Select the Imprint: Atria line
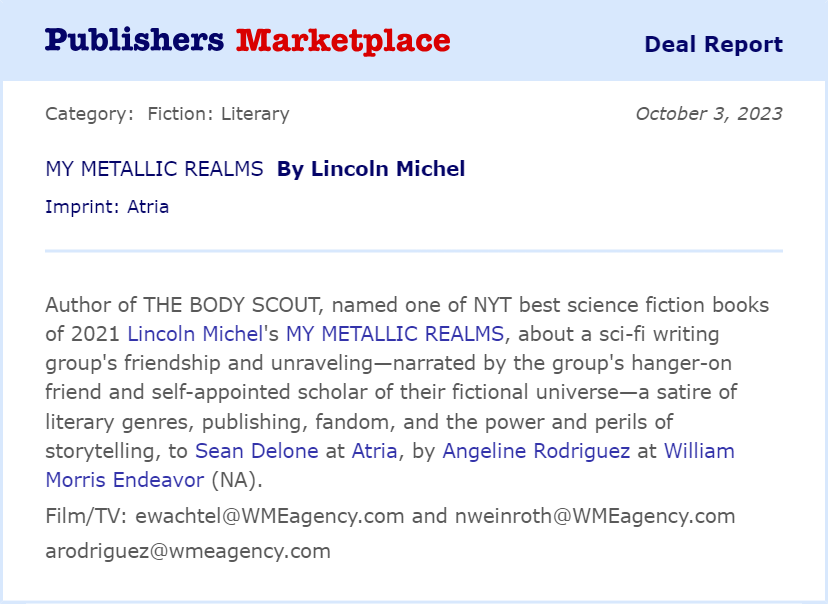The image size is (828, 604). pyautogui.click(x=107, y=207)
